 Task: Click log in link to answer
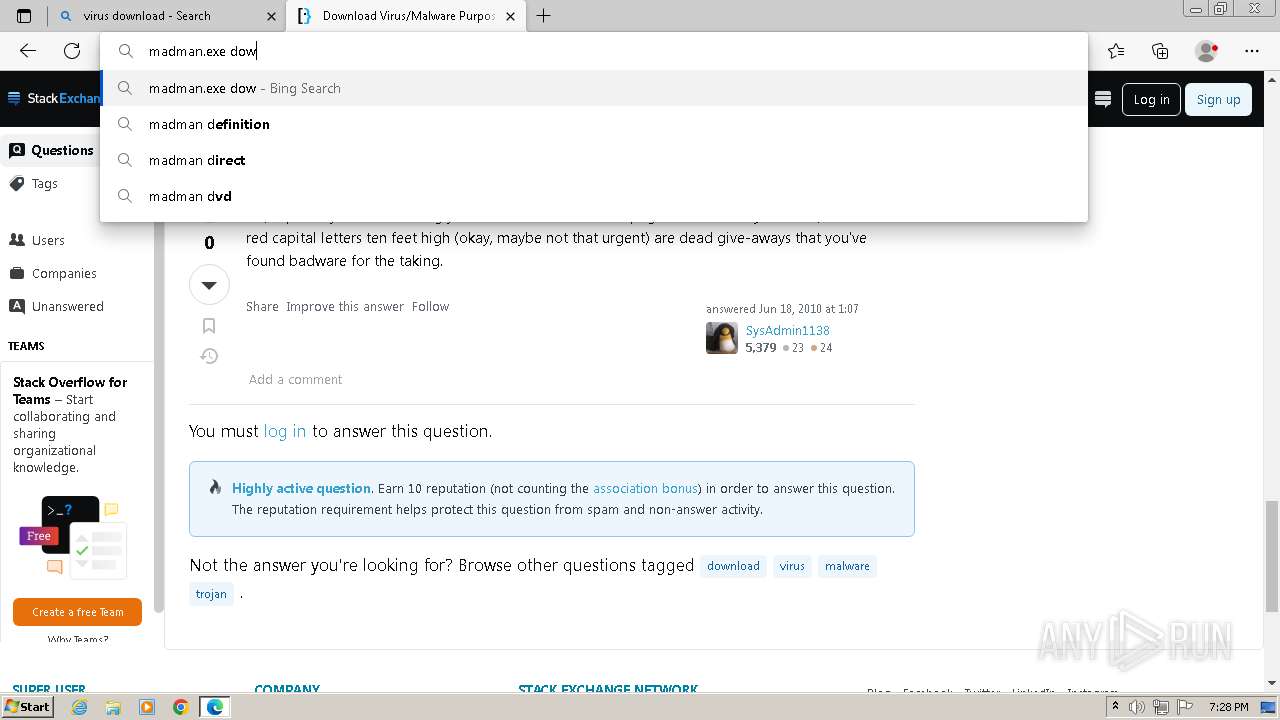pyautogui.click(x=285, y=431)
